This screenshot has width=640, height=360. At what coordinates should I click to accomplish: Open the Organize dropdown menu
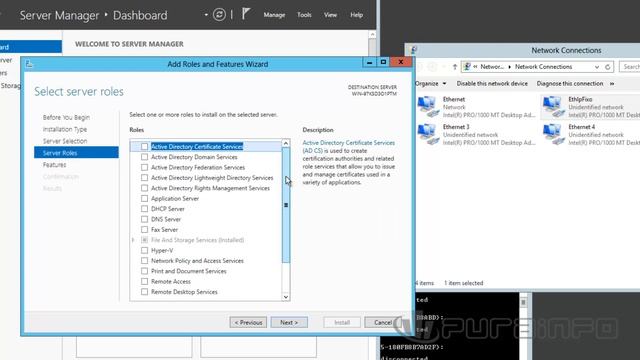click(430, 83)
